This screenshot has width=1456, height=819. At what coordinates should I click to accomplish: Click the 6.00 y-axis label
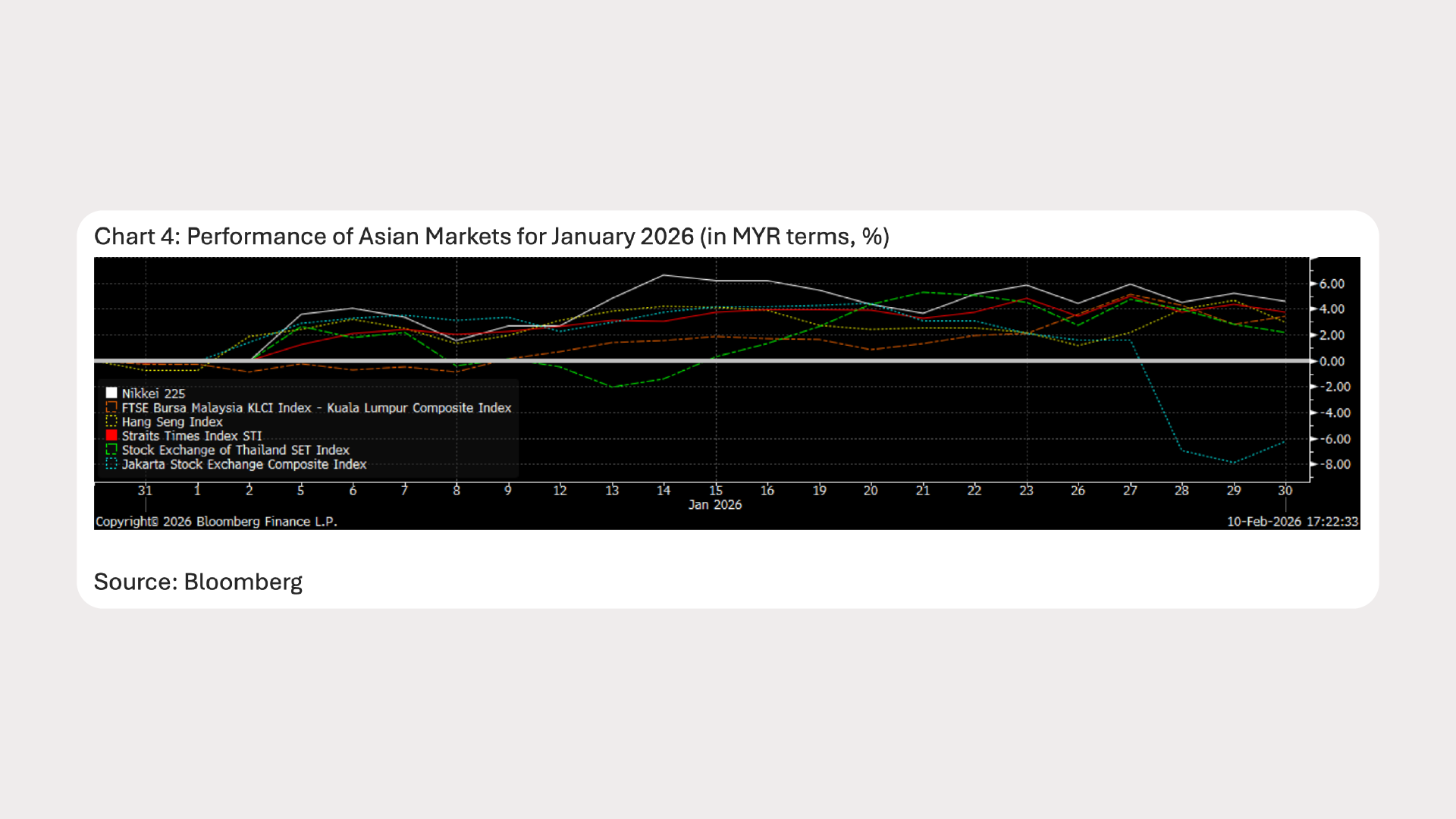tap(1332, 284)
